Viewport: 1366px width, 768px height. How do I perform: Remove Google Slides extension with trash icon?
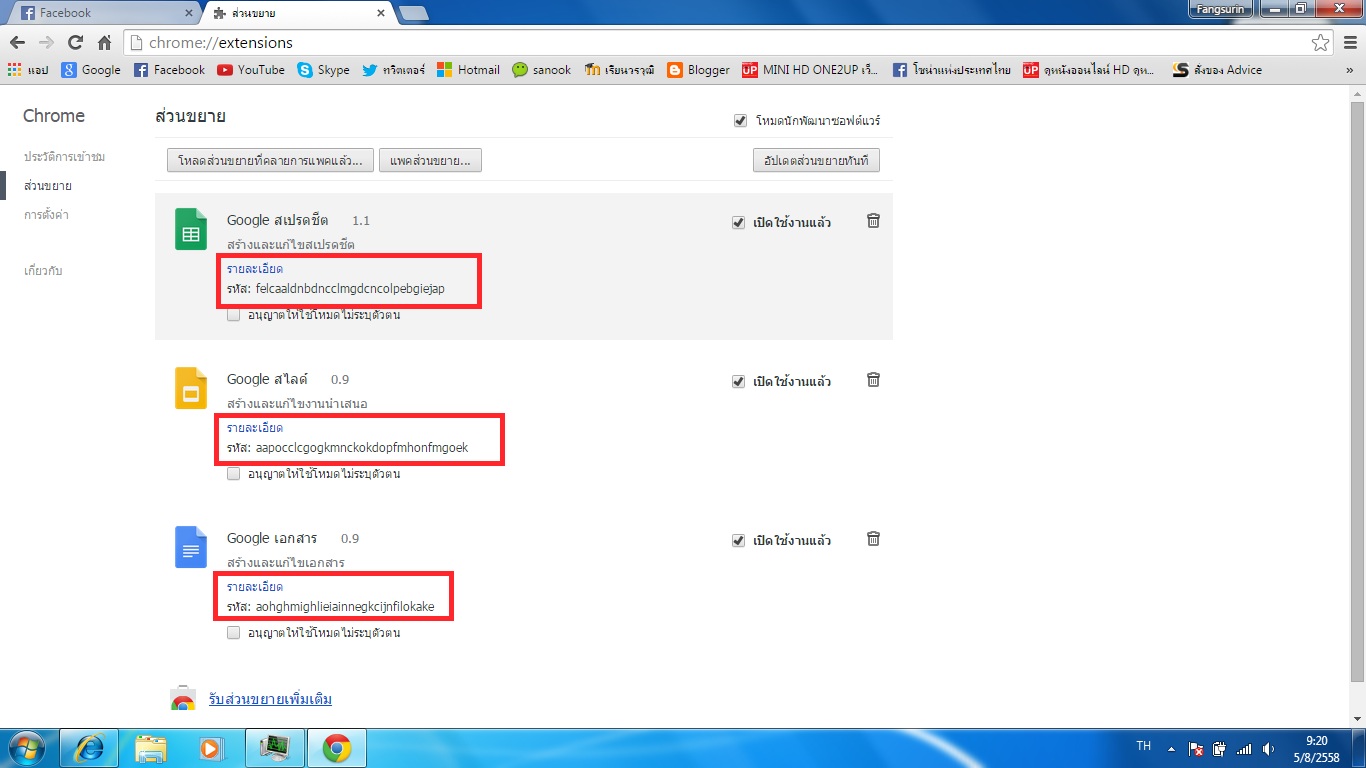873,380
